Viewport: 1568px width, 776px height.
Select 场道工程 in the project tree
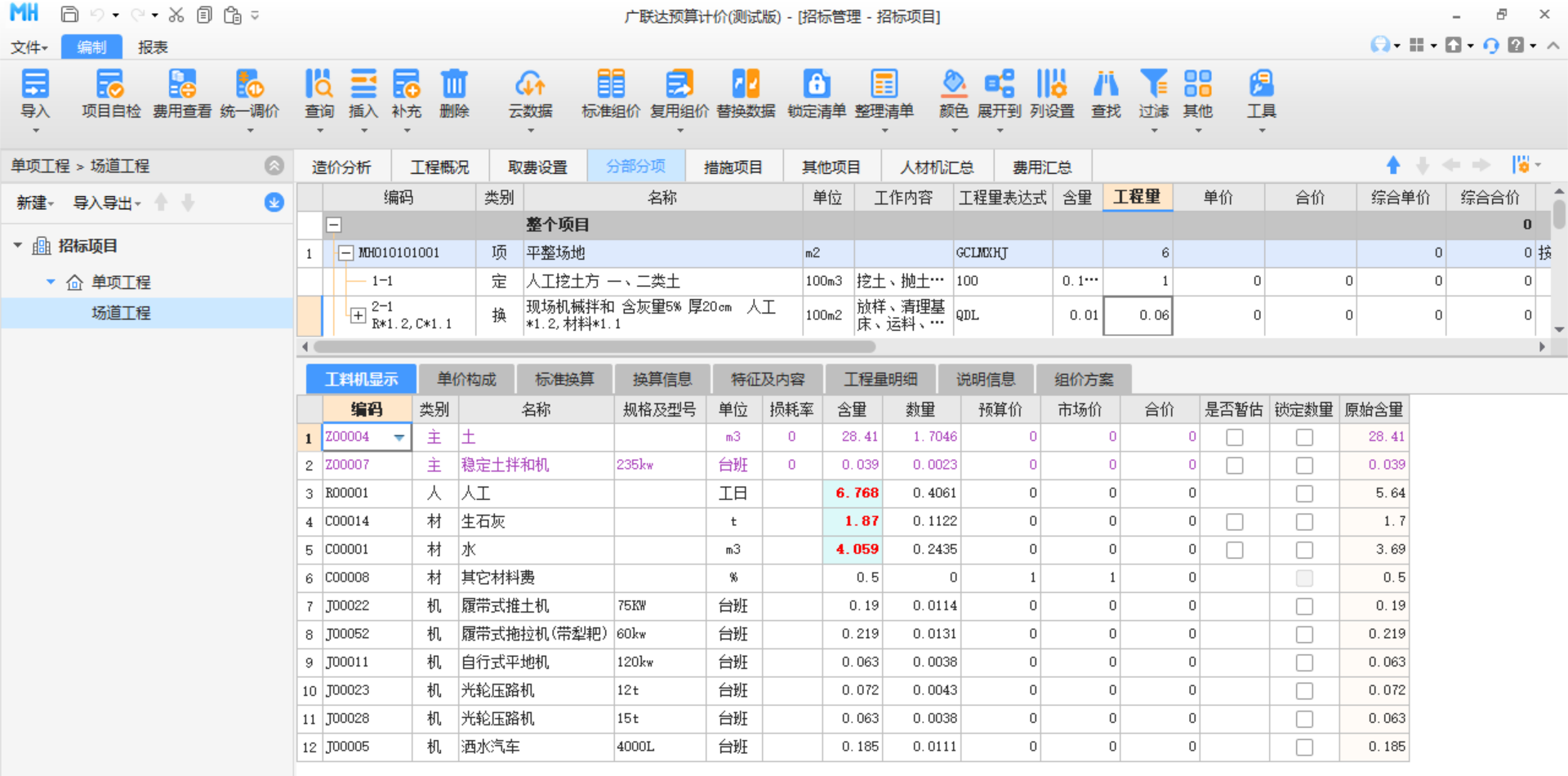[x=121, y=314]
